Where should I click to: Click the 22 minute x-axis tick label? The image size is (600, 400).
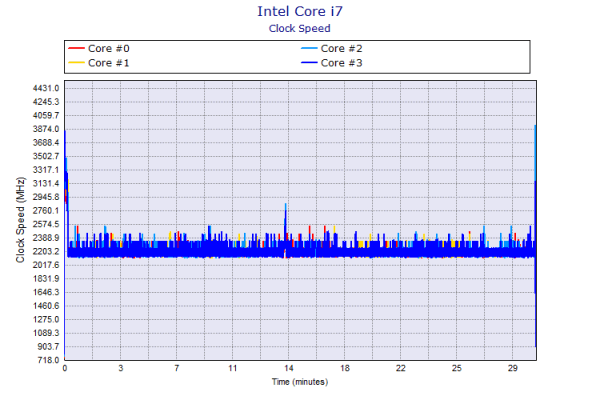(x=401, y=368)
